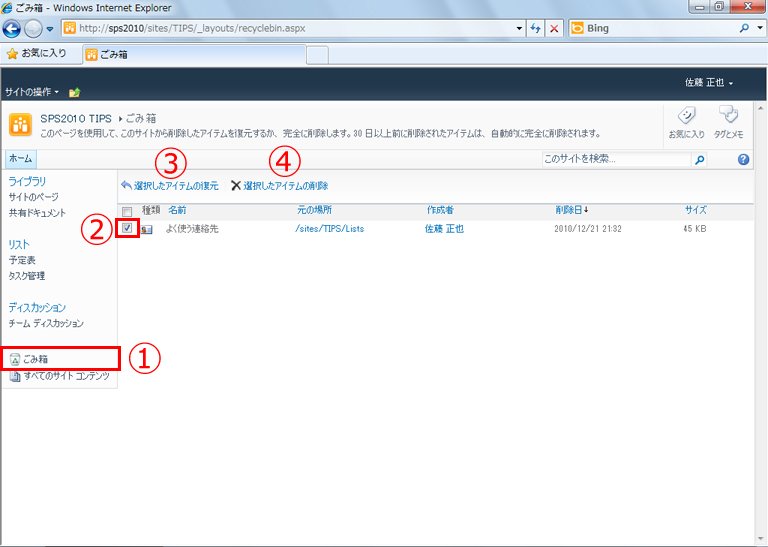This screenshot has height=547, width=768.
Task: Open the お気に入り favorites star button
Action: pyautogui.click(x=37, y=53)
